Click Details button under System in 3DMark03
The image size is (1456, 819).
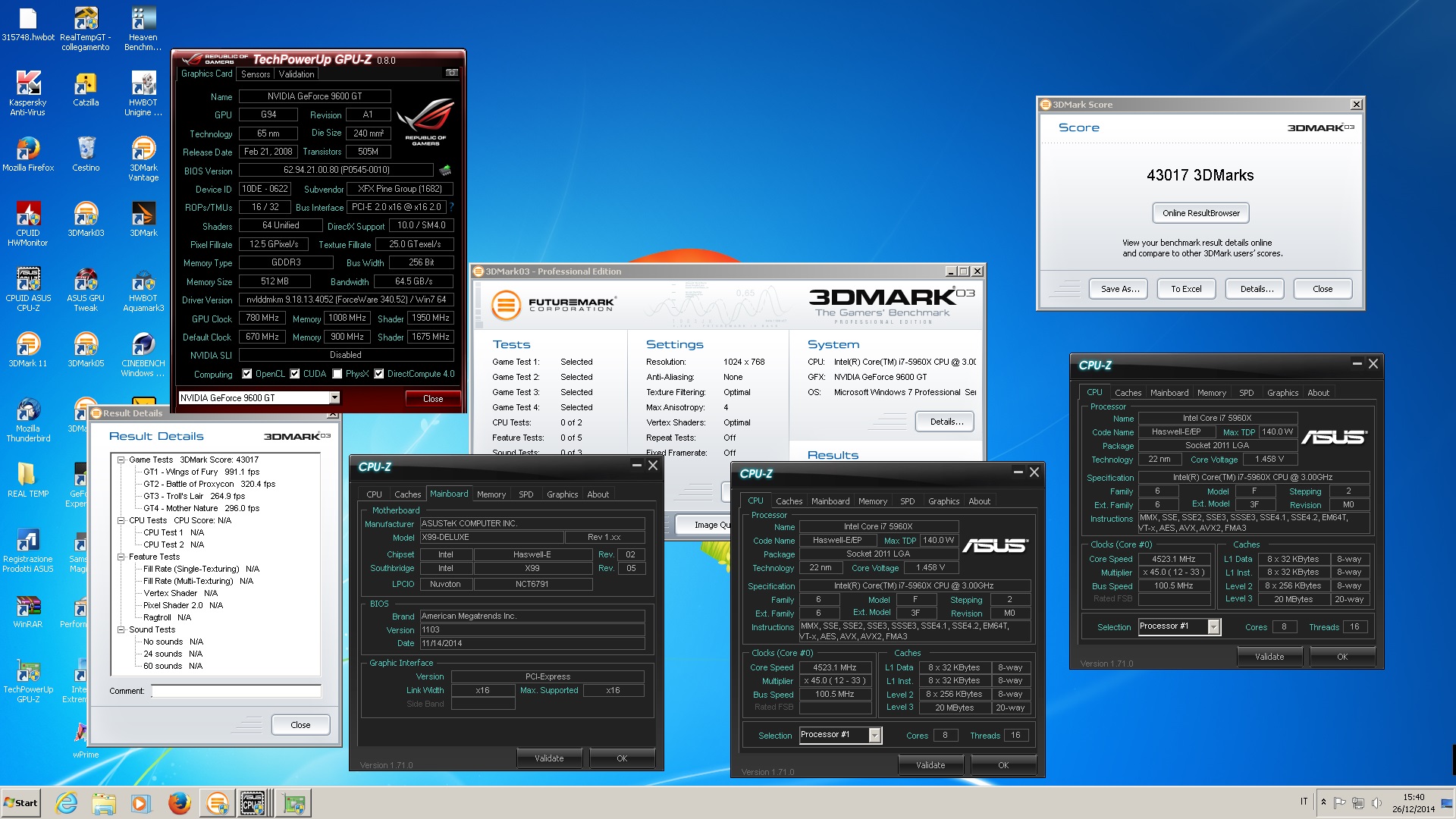tap(945, 422)
